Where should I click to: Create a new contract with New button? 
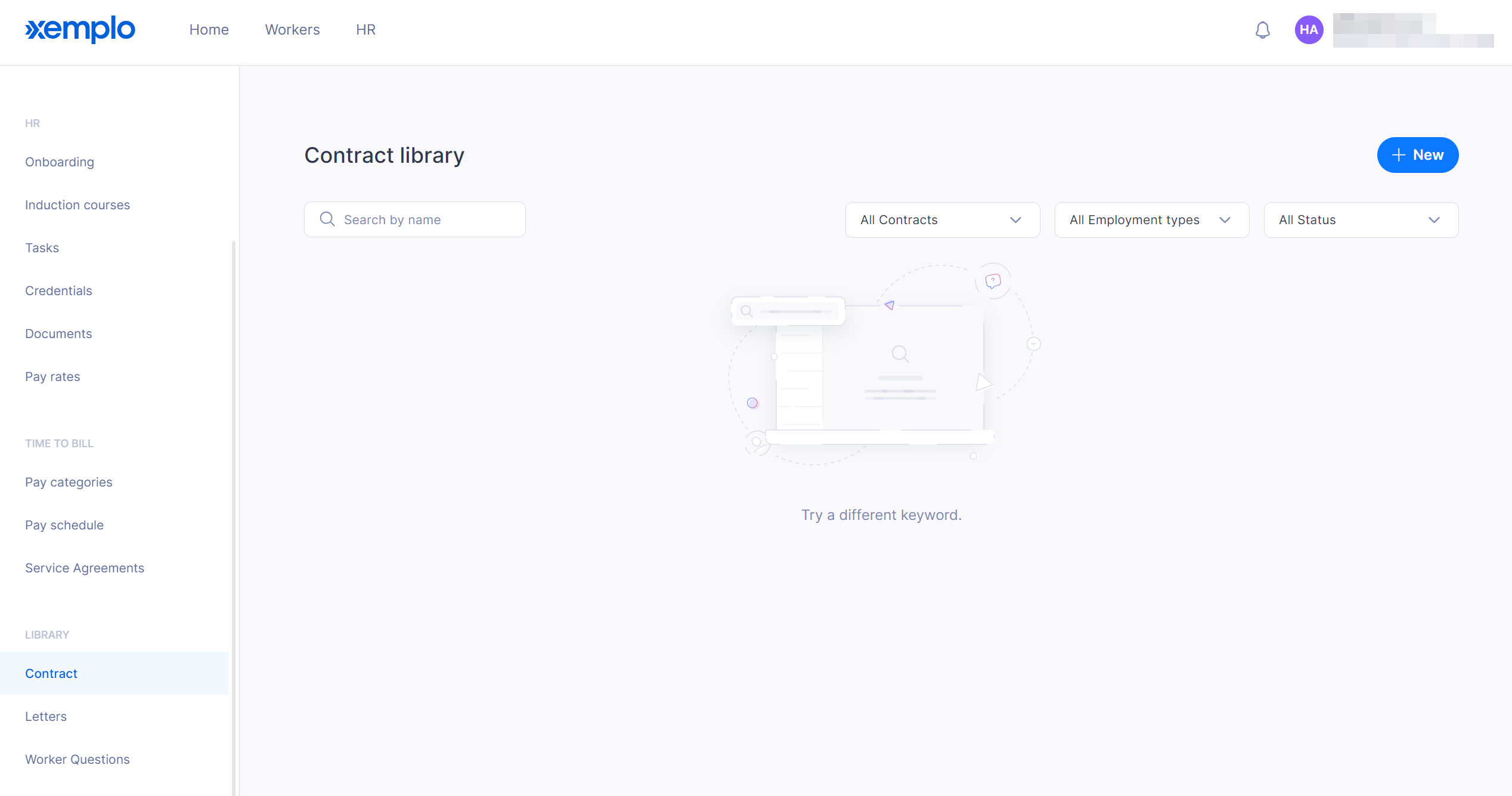(1417, 155)
